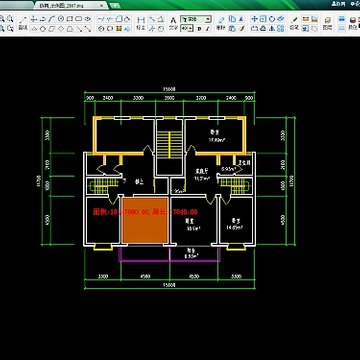Click the format brush icon

pos(242,29)
